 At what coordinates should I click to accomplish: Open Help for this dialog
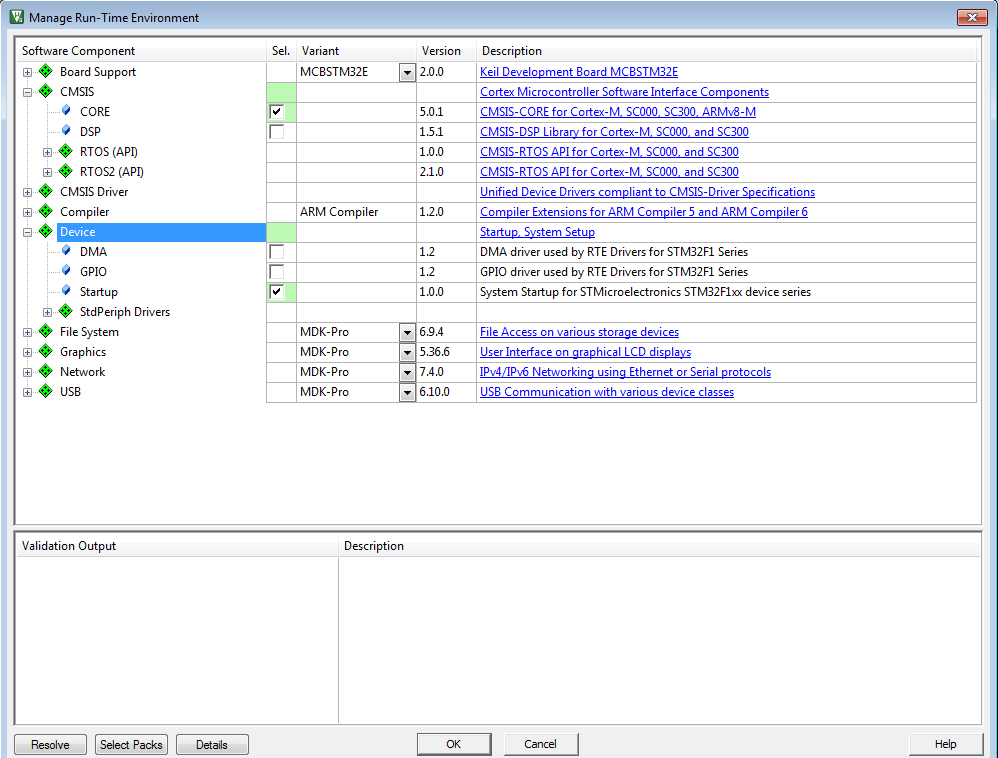[x=945, y=743]
